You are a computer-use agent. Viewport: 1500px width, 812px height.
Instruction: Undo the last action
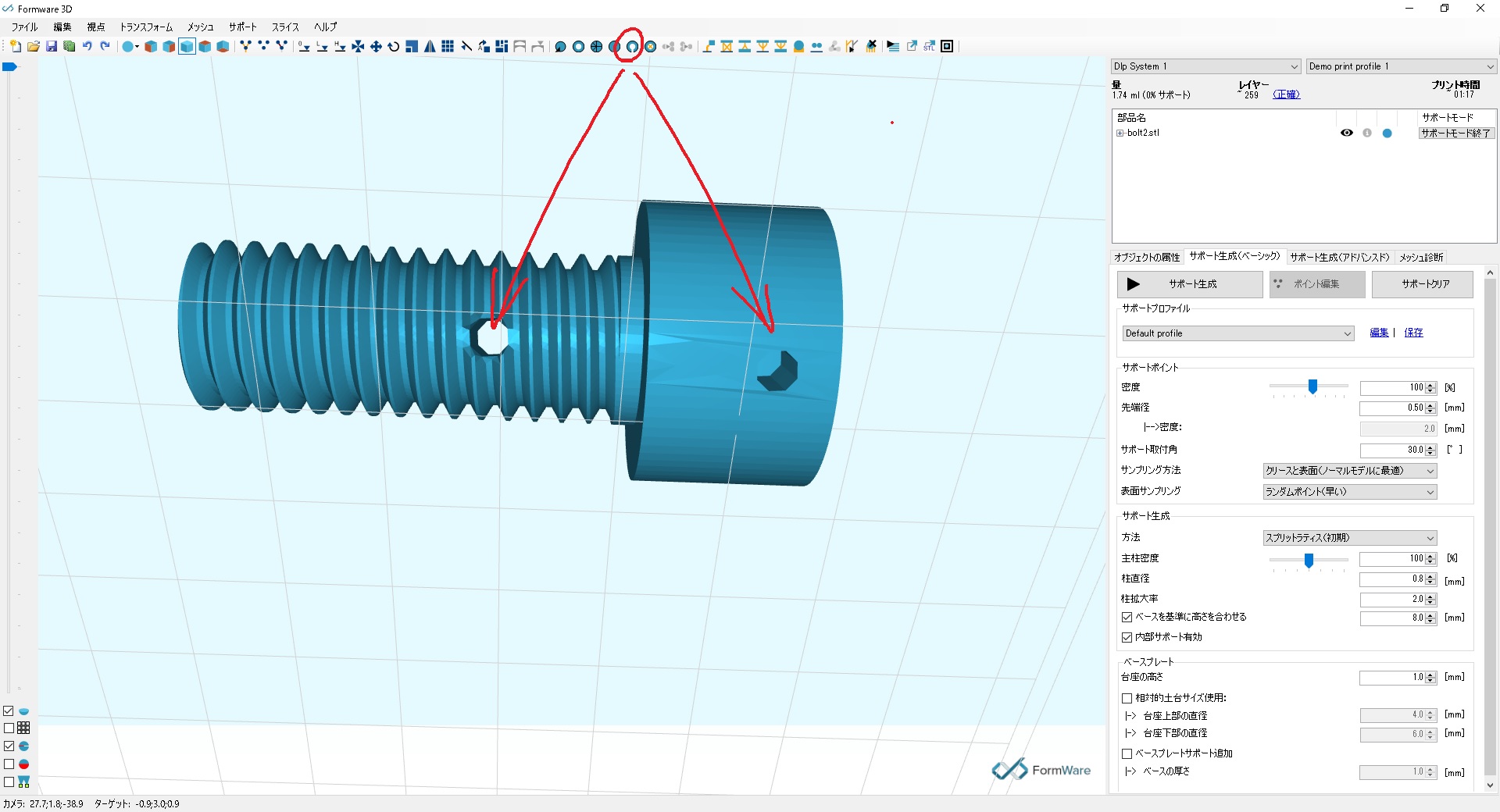(x=87, y=47)
